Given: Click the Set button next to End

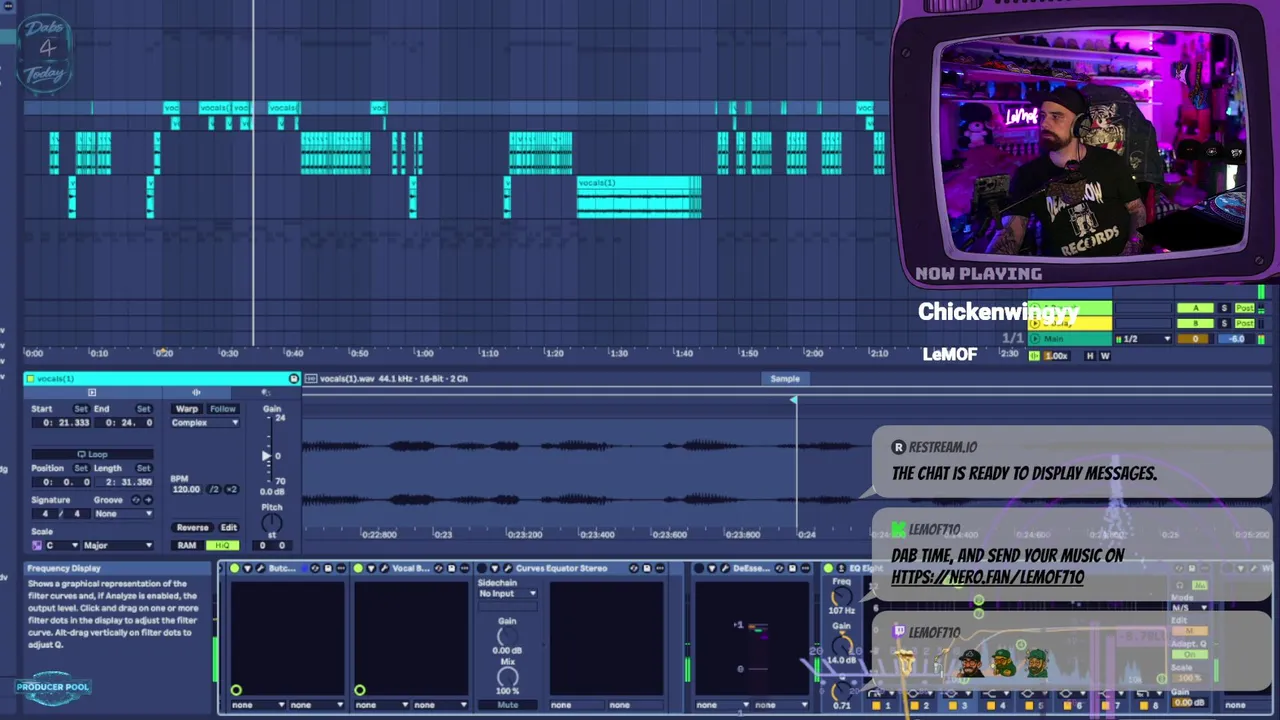Looking at the screenshot, I should (143, 409).
